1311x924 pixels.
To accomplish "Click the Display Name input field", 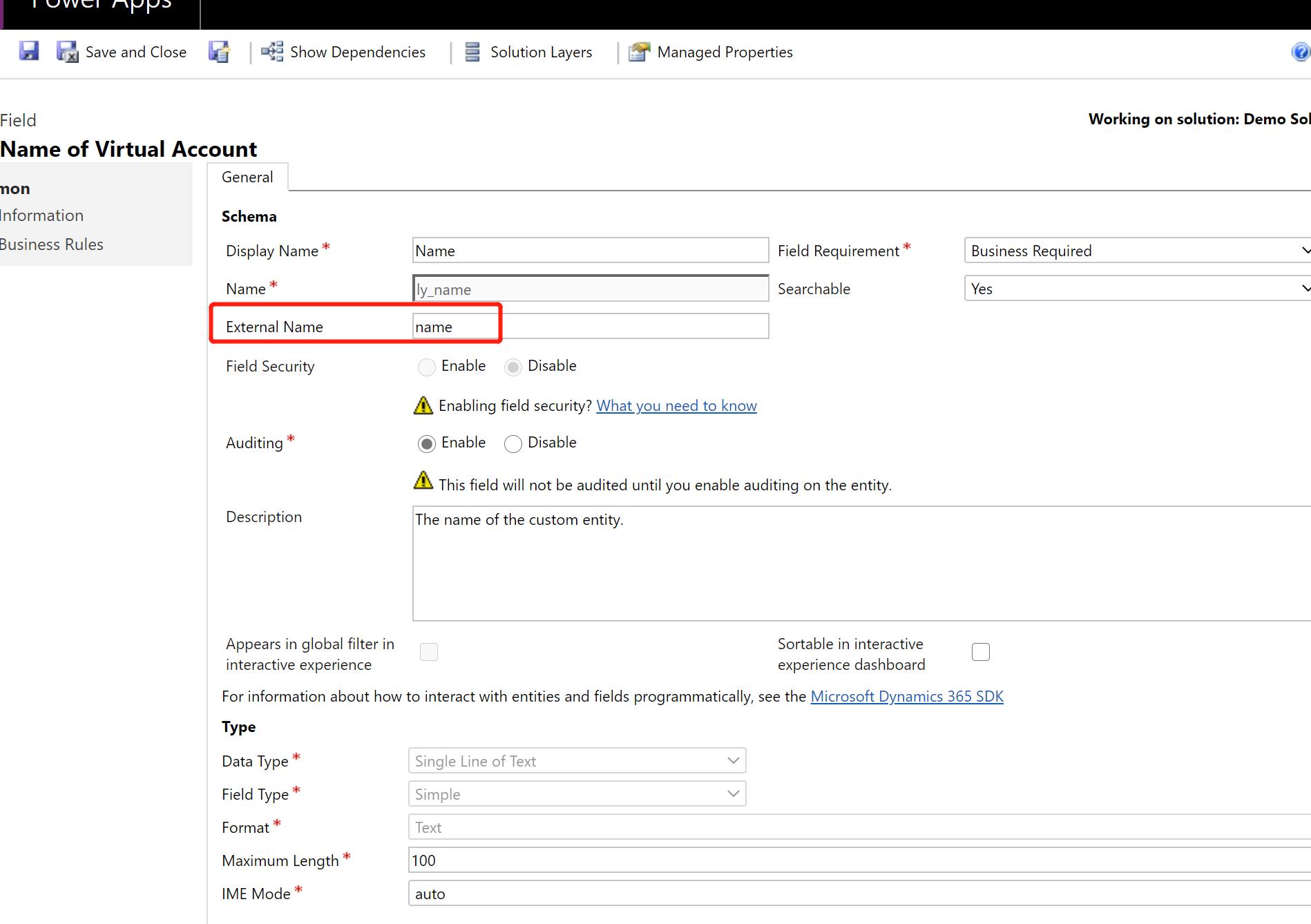I will click(x=591, y=250).
